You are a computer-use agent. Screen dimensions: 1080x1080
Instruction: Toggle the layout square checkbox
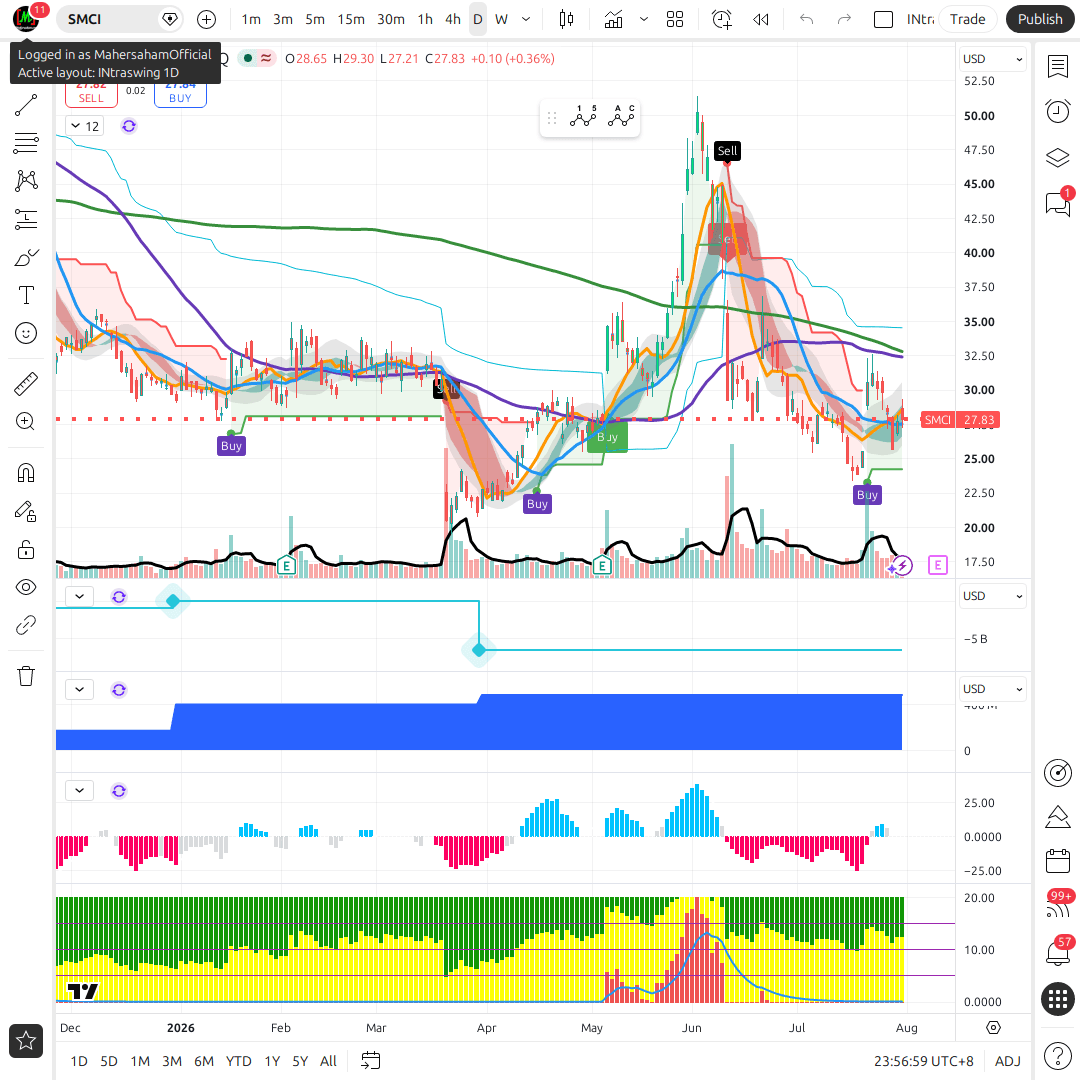[x=883, y=19]
